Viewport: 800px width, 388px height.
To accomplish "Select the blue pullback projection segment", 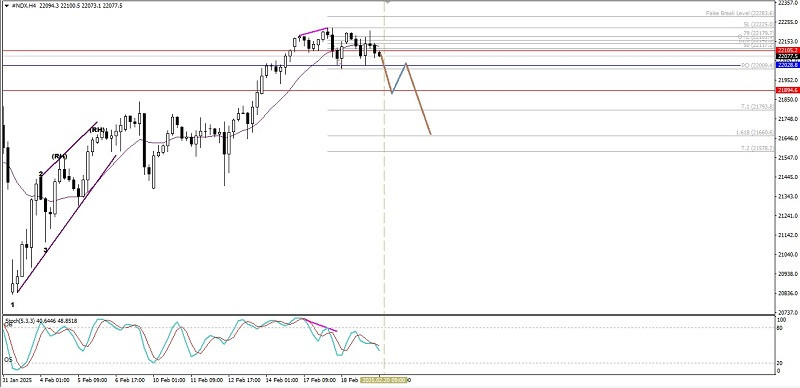I will (399, 78).
